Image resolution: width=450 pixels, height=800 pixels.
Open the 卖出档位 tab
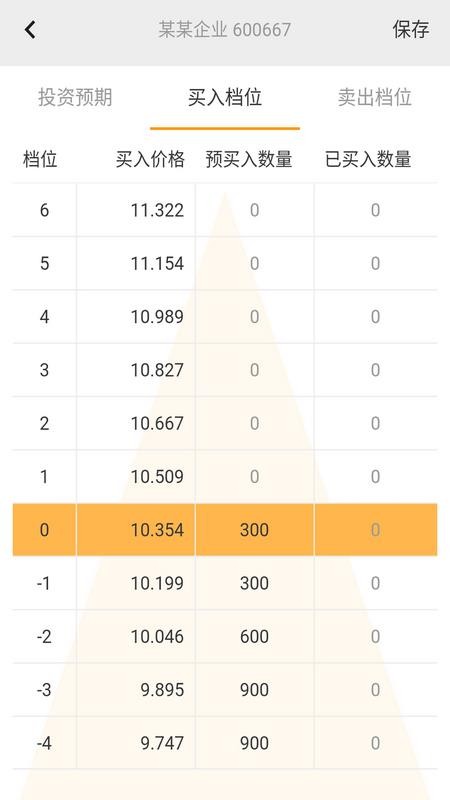(x=374, y=97)
